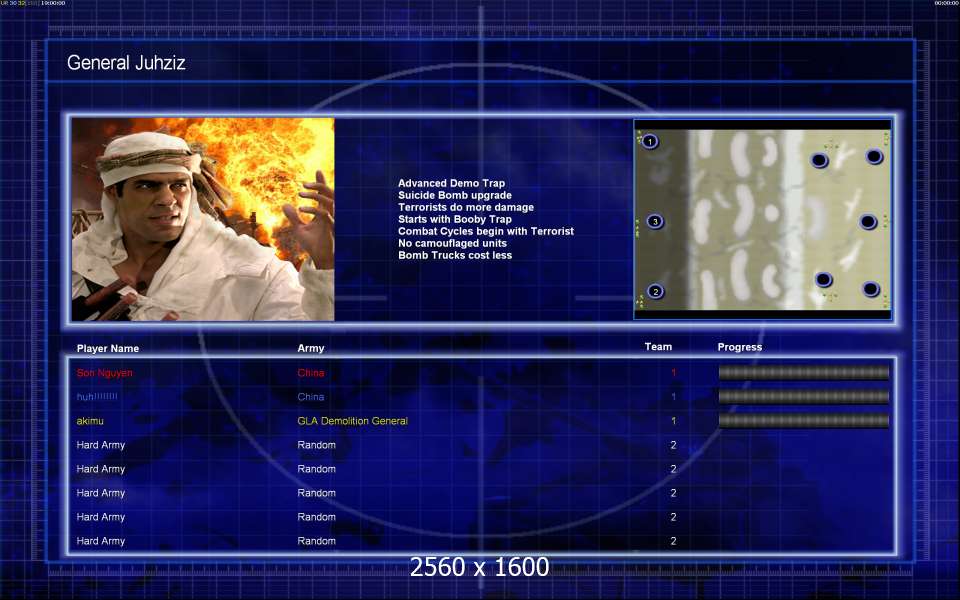Click team number in akimu's row
Image resolution: width=960 pixels, height=600 pixels.
point(673,421)
